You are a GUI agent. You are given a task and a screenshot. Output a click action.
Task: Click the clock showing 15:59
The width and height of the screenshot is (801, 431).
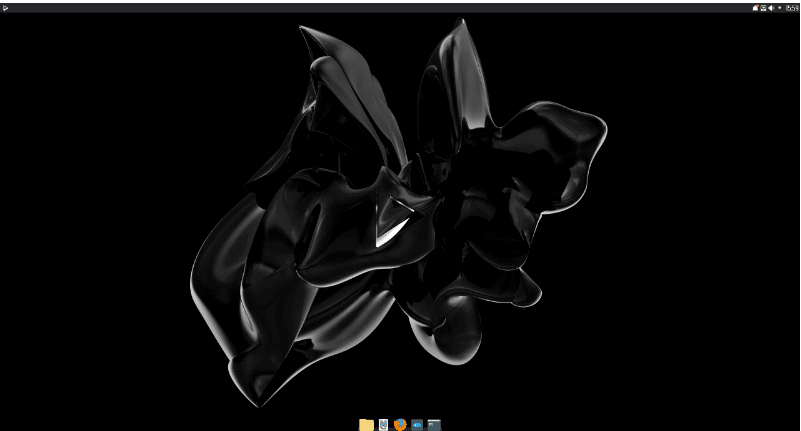pyautogui.click(x=792, y=8)
